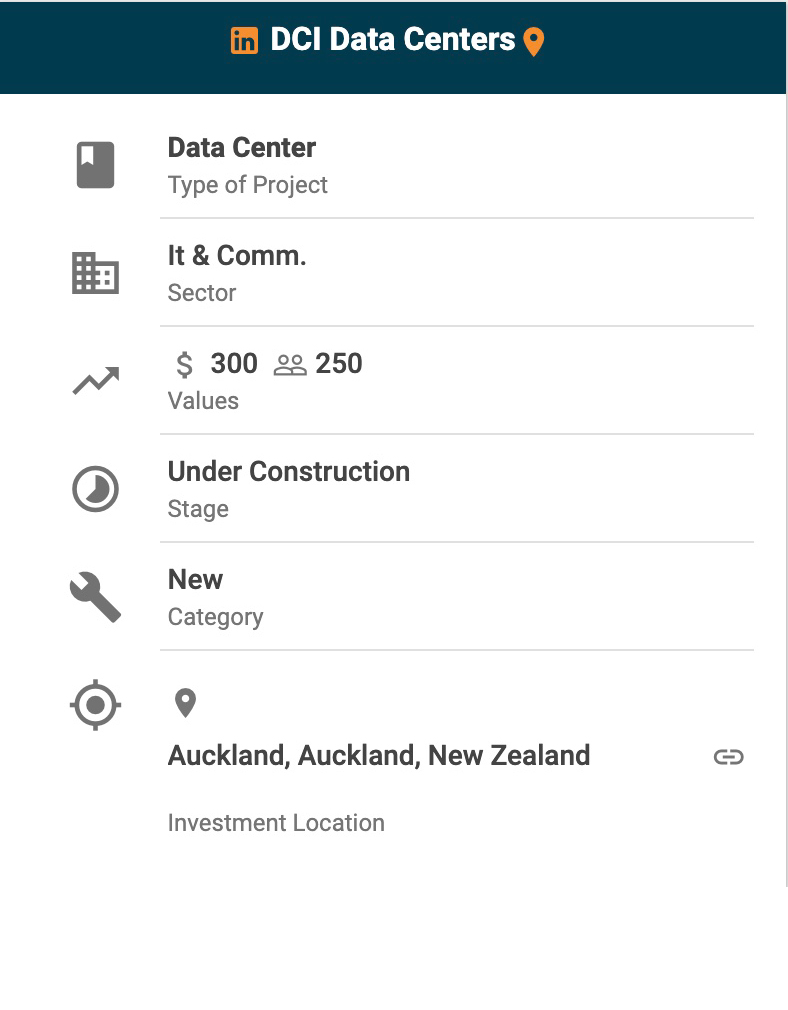Open the chain link icon beside location
This screenshot has width=788, height=1010.
tap(728, 757)
